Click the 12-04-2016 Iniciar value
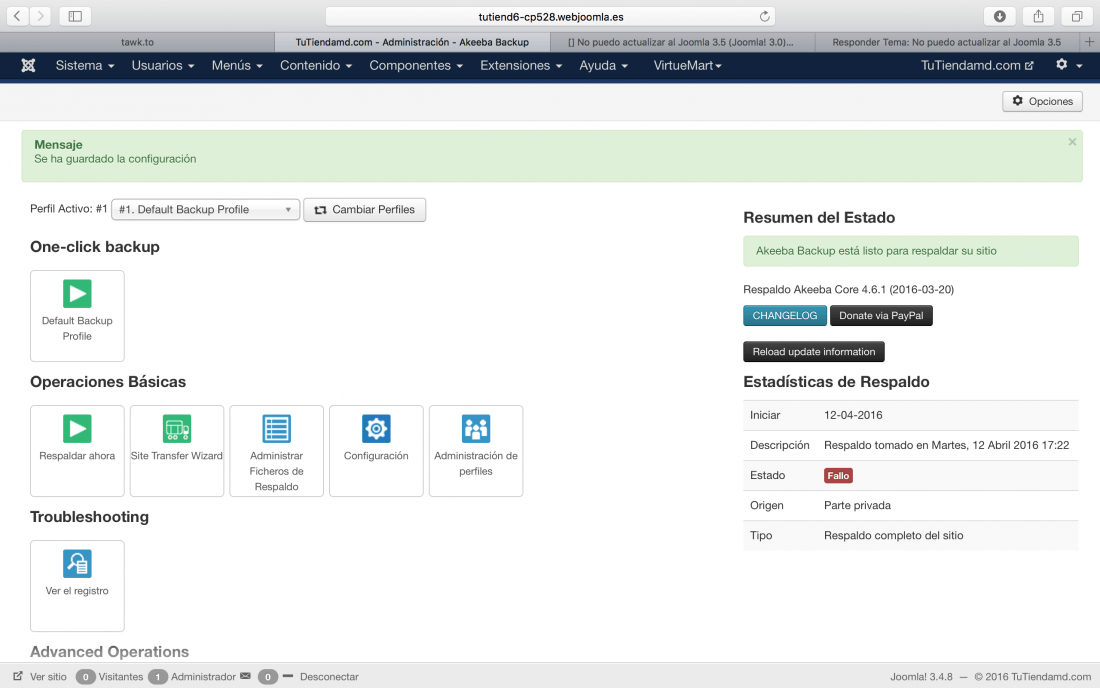 [853, 415]
